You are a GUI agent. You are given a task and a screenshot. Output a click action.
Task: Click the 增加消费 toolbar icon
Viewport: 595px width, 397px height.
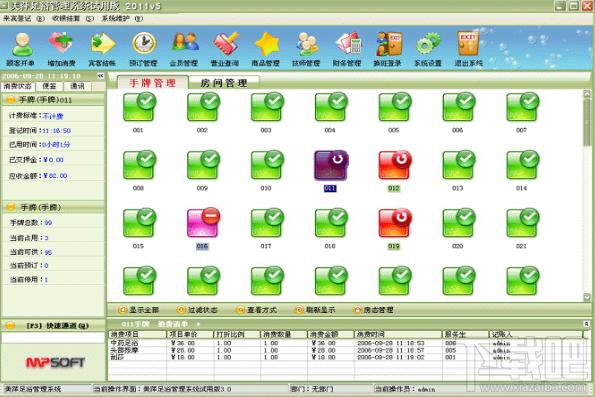coord(61,49)
